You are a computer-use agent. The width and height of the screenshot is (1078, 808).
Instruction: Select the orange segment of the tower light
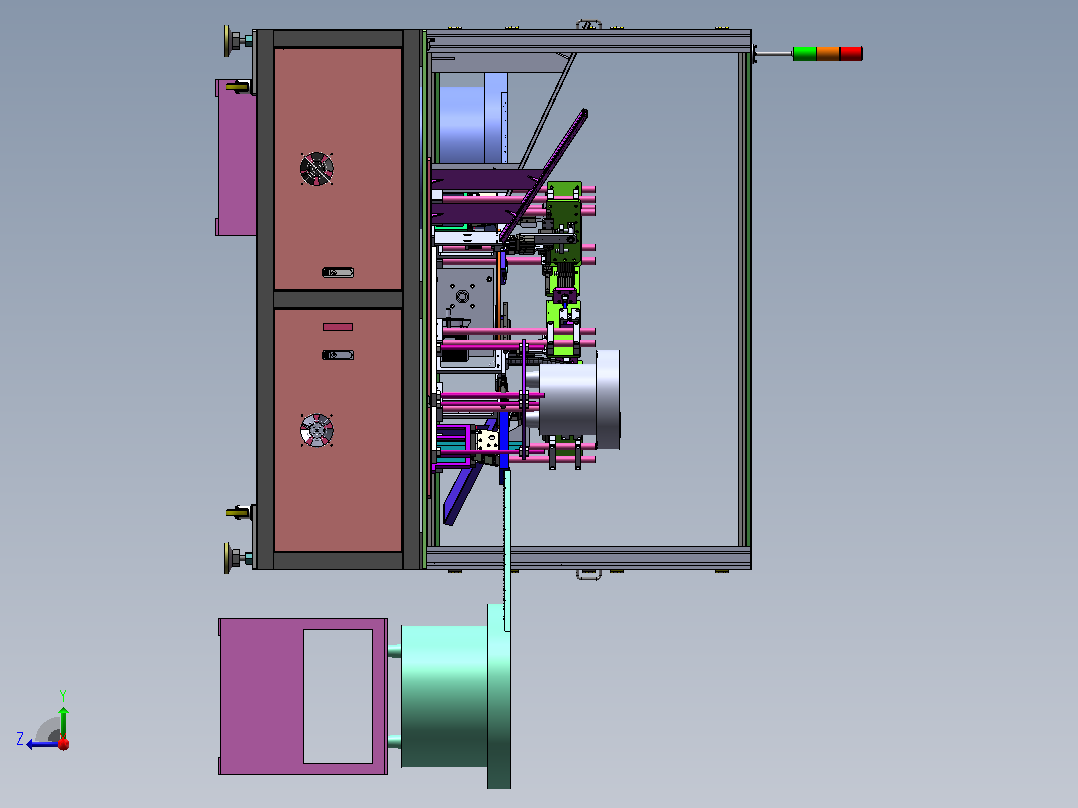tap(828, 54)
